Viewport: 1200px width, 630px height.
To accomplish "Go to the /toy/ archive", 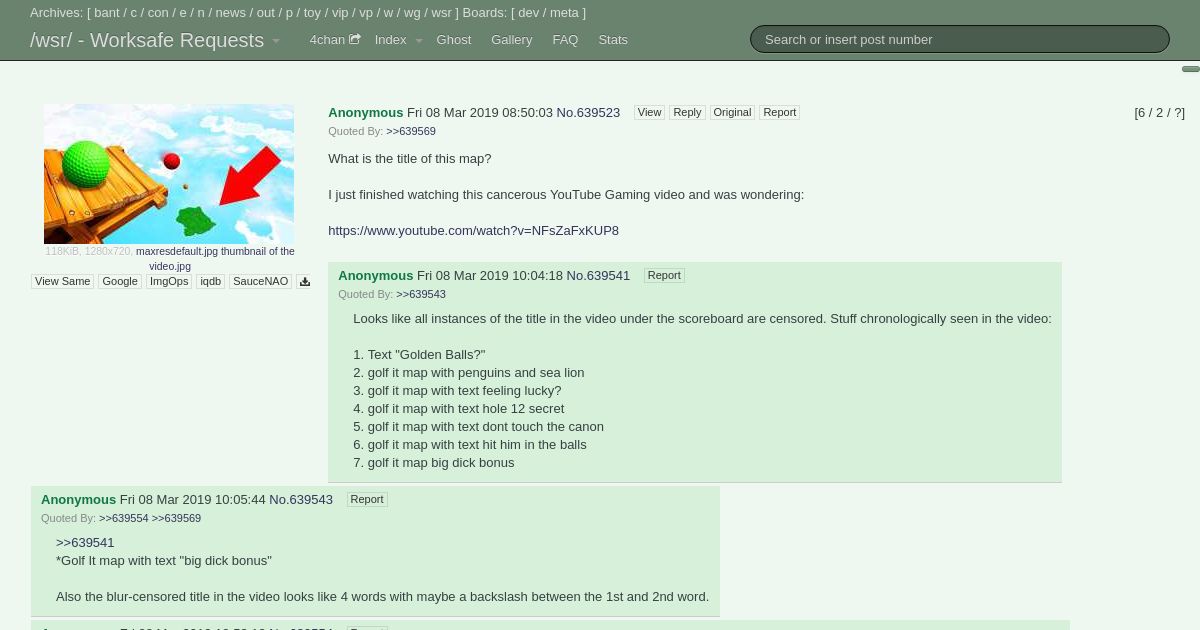I will click(x=313, y=13).
